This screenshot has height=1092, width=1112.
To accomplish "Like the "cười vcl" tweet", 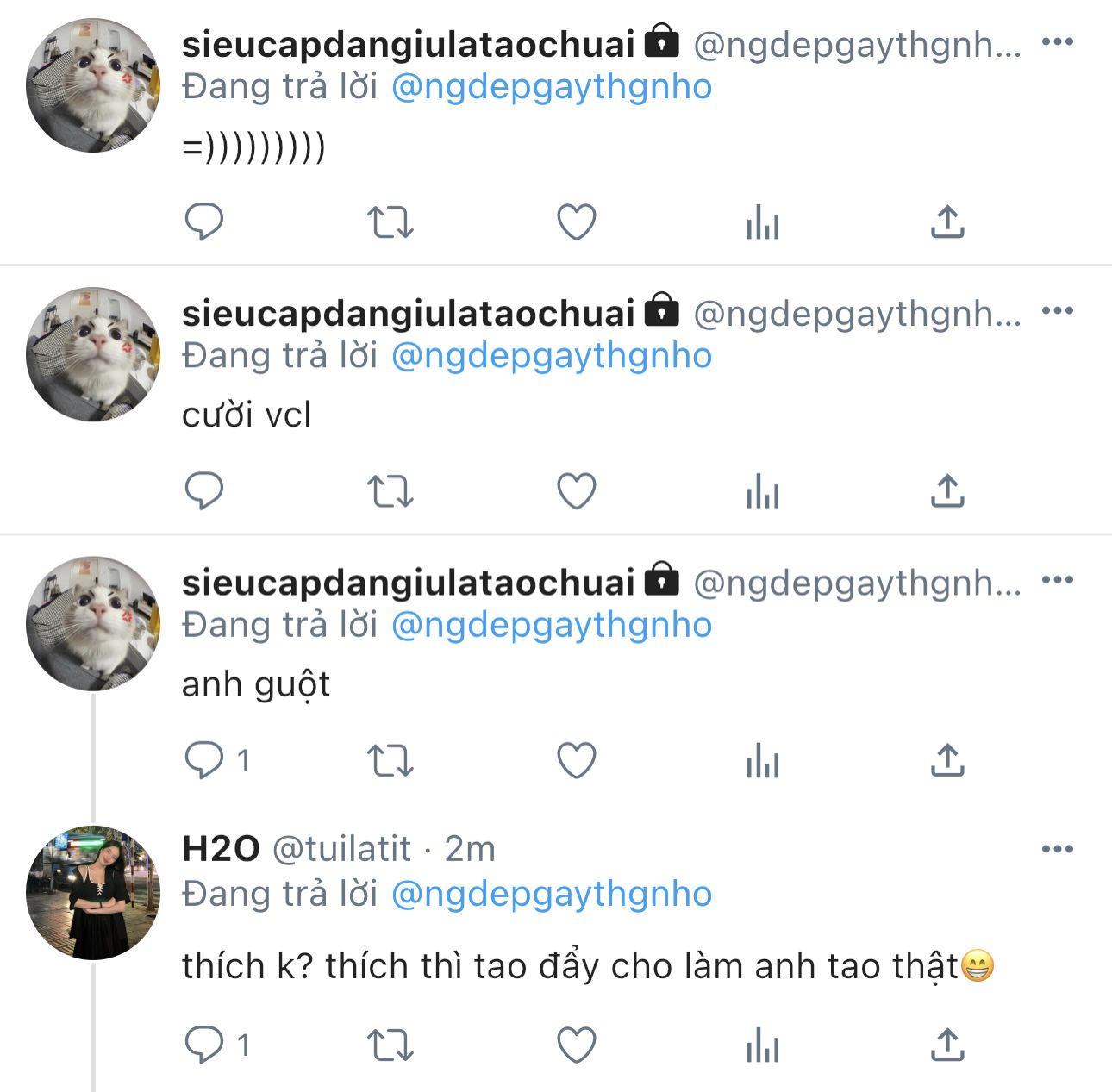I will [x=577, y=491].
